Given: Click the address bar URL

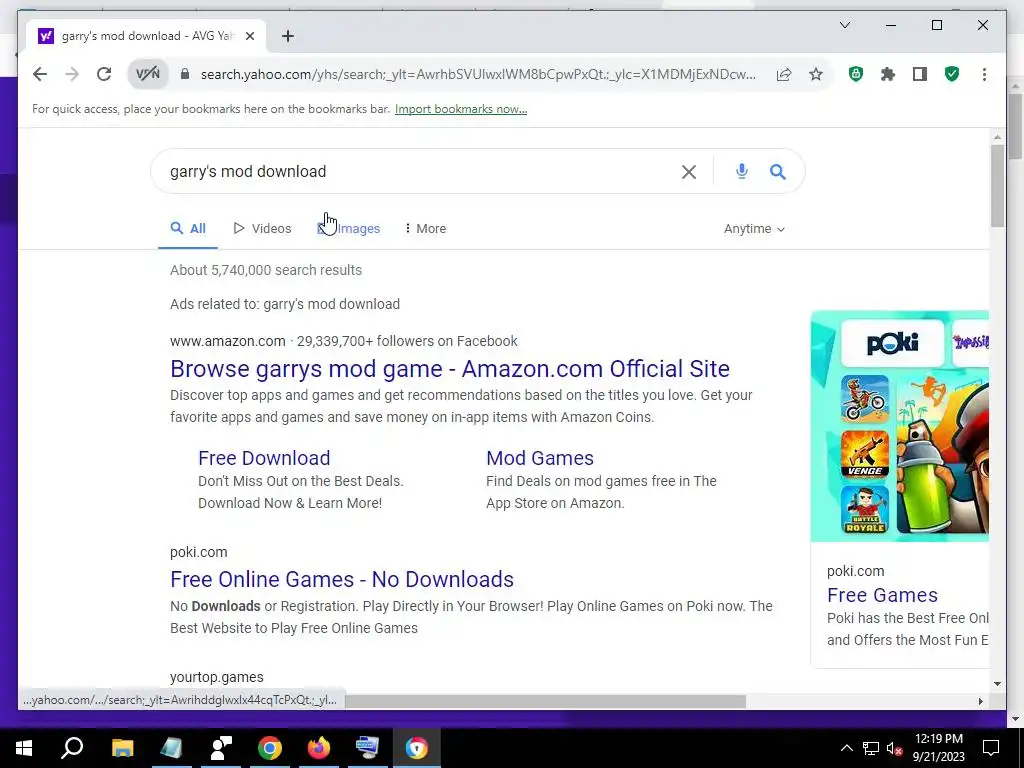Looking at the screenshot, I should (478, 74).
